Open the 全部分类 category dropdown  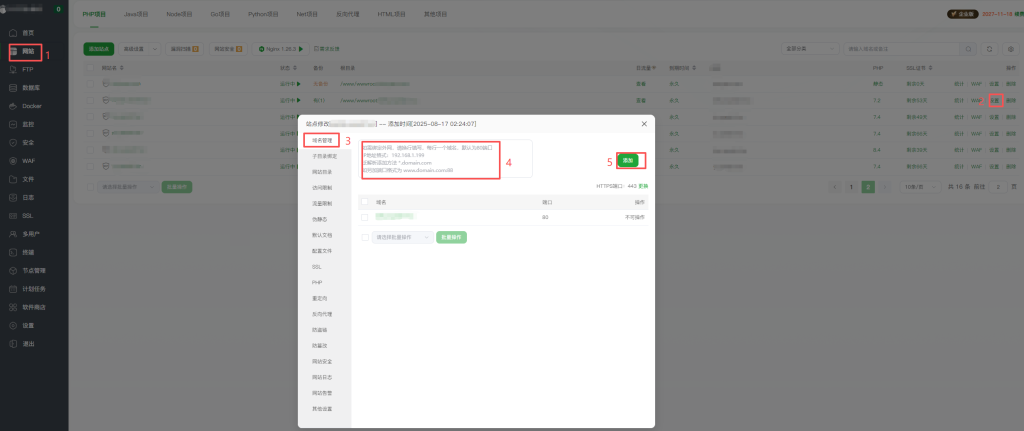tap(808, 48)
